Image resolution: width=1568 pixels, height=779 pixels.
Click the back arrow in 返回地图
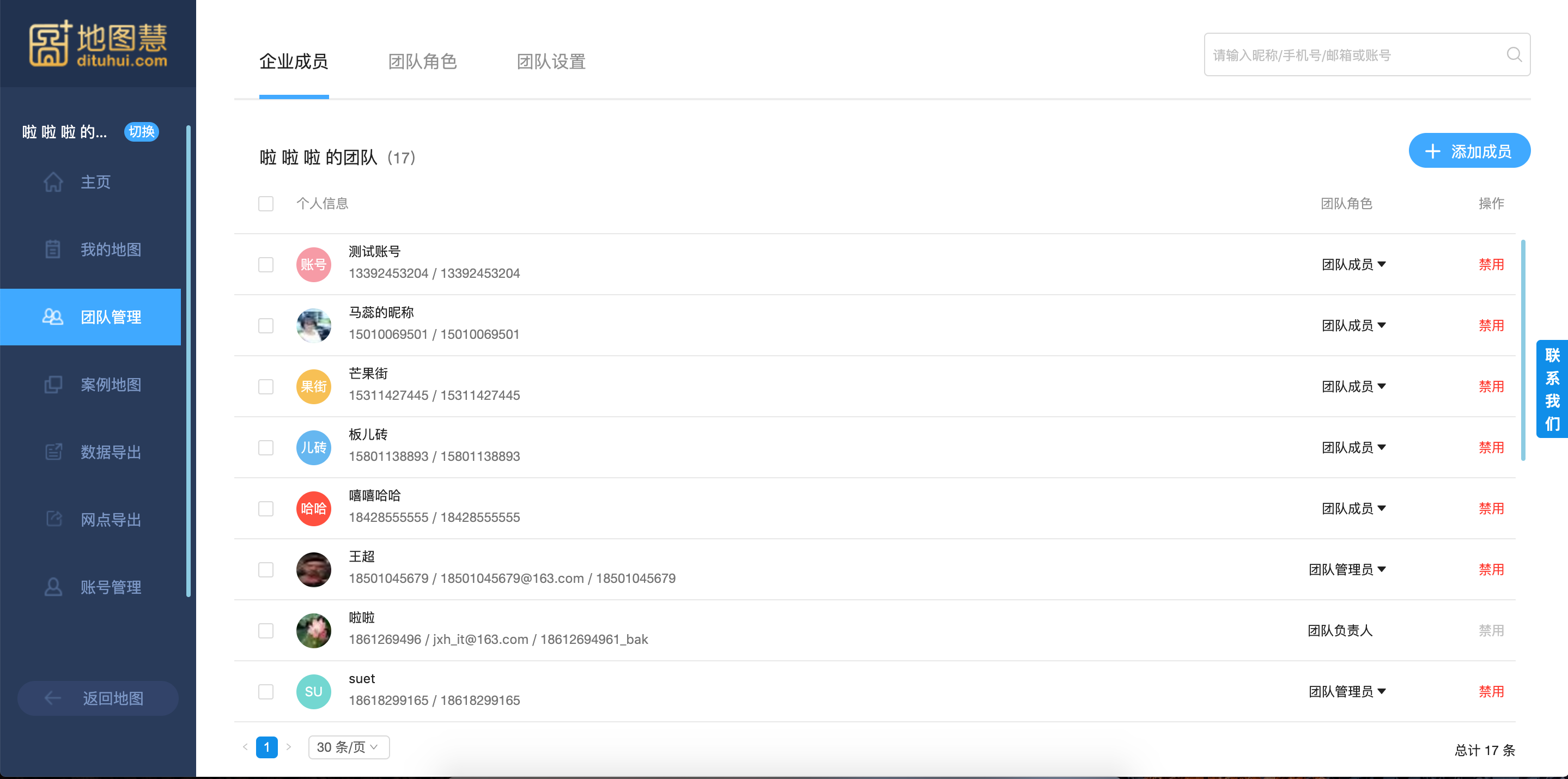(53, 698)
